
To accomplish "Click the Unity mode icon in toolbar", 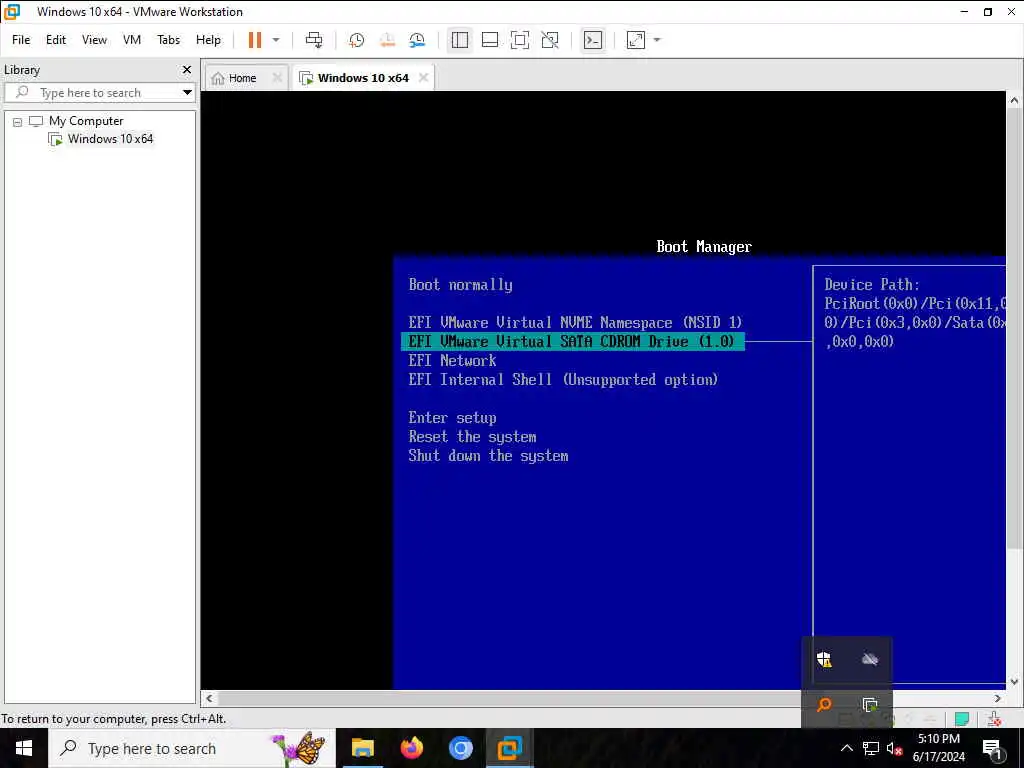I will click(x=550, y=40).
